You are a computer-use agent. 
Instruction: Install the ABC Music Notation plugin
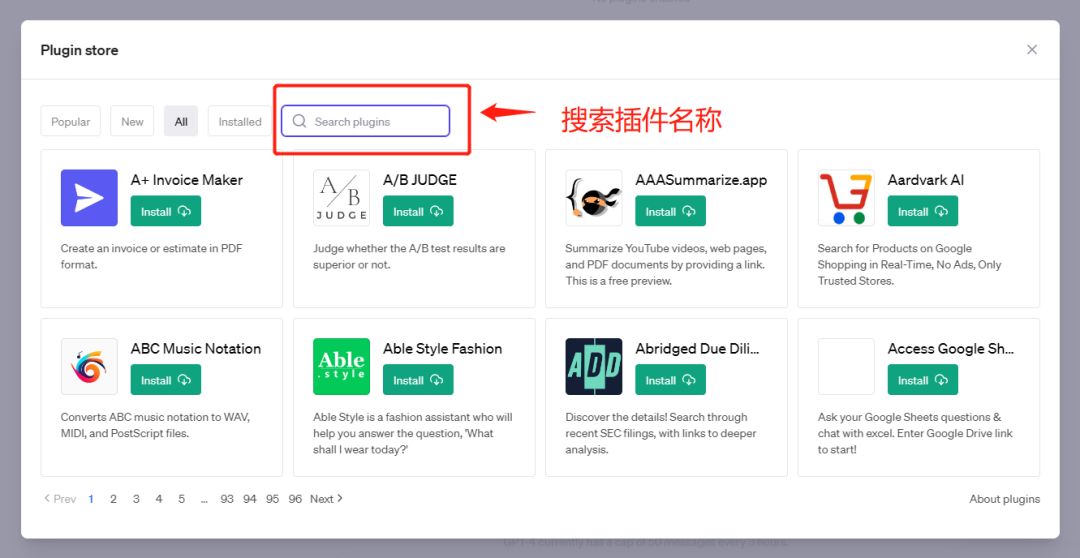(x=165, y=380)
